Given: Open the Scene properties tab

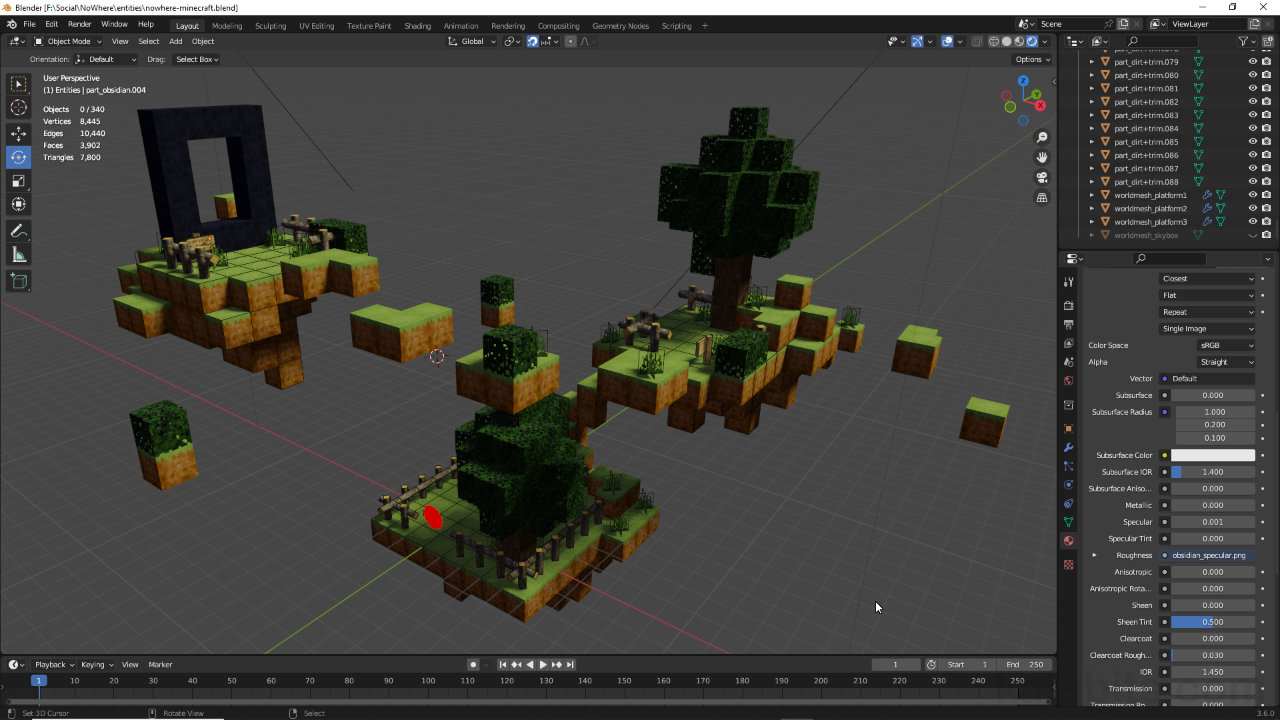Looking at the screenshot, I should [x=1069, y=363].
